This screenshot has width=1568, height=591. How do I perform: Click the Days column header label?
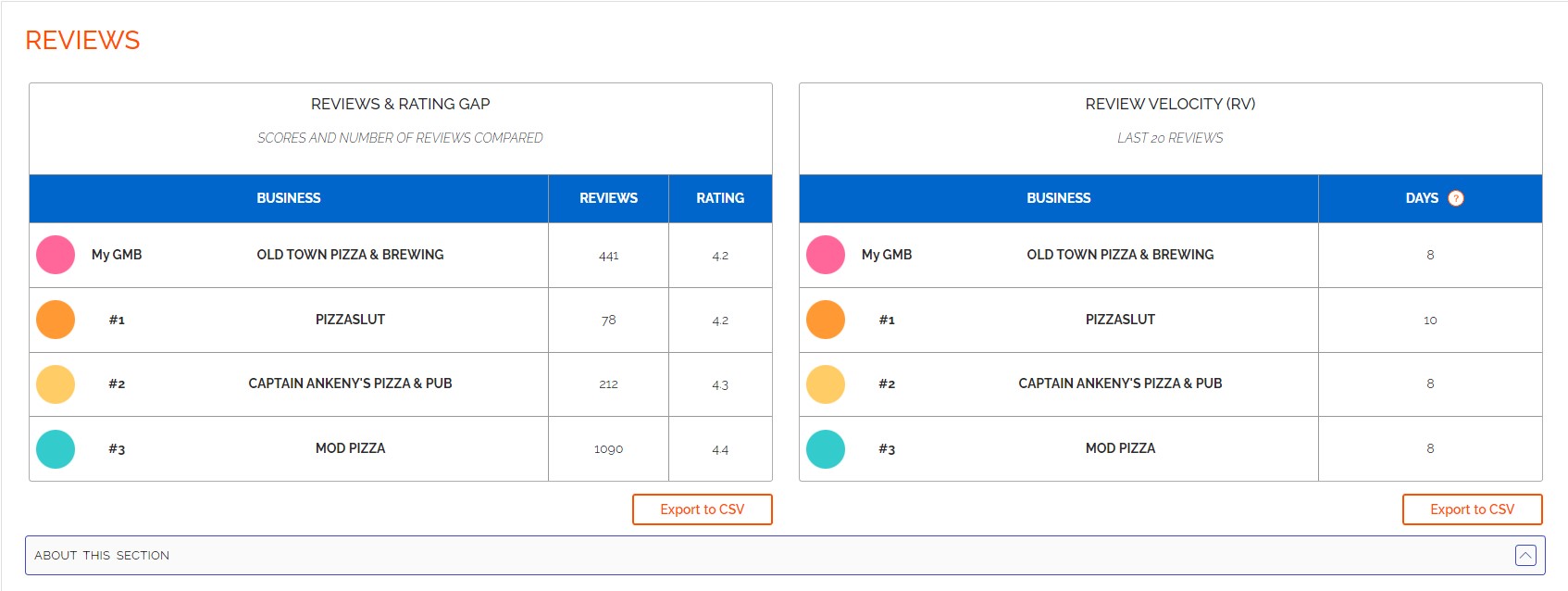pos(1422,198)
